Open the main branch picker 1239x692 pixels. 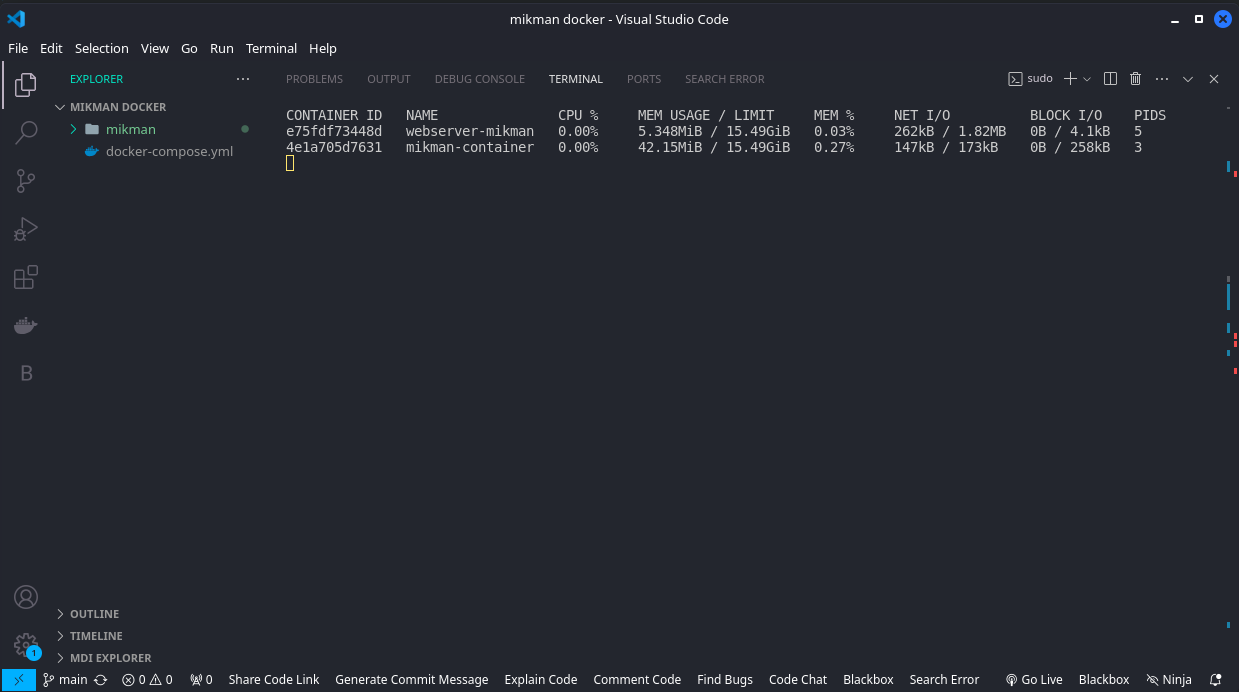point(65,680)
